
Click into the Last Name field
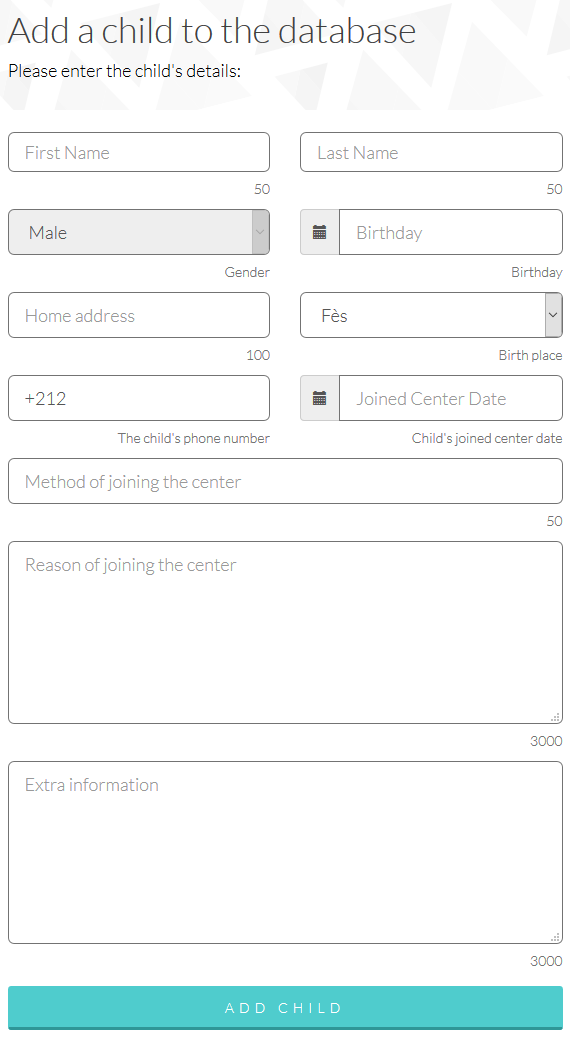(431, 152)
